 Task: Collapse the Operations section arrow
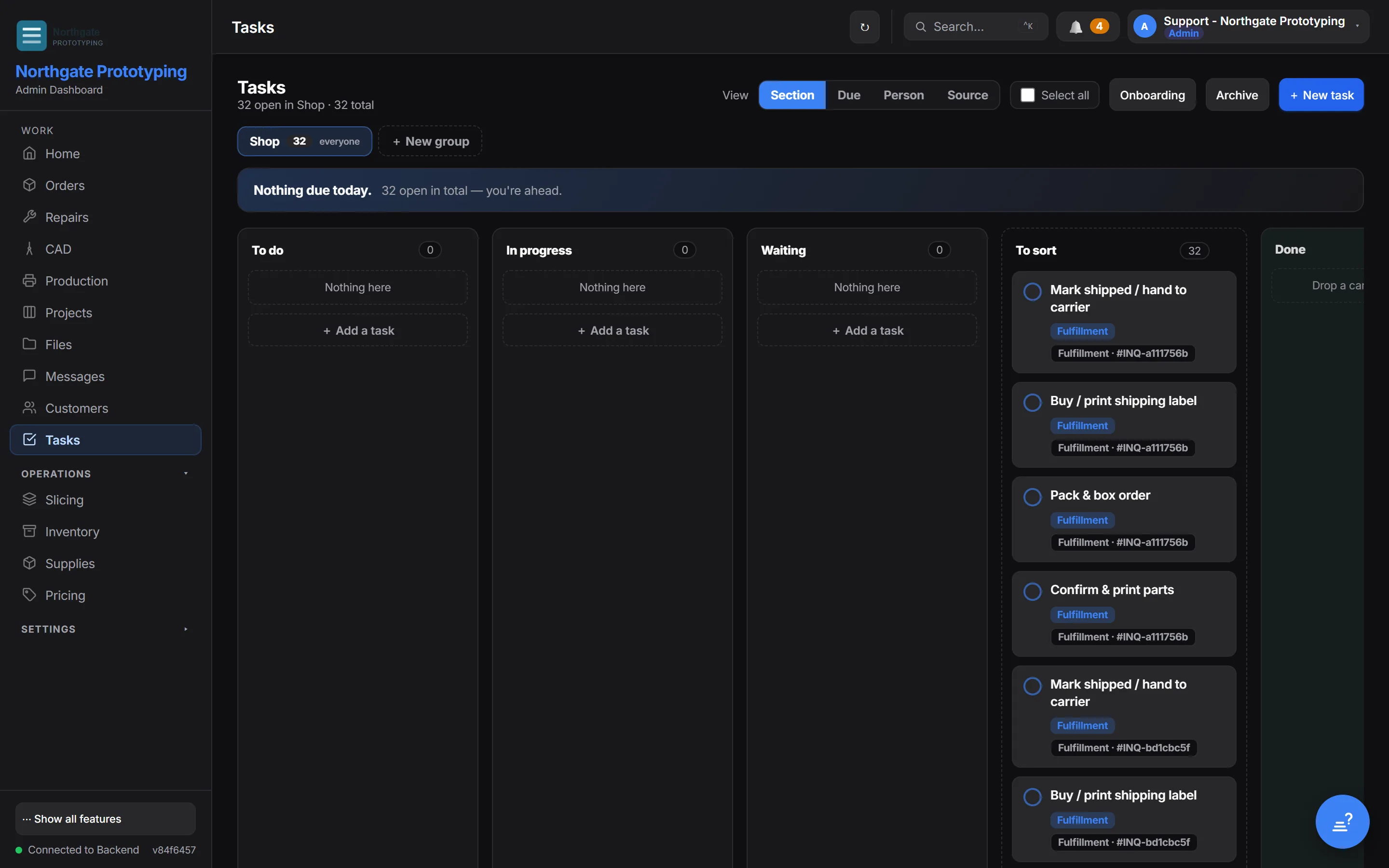point(186,474)
